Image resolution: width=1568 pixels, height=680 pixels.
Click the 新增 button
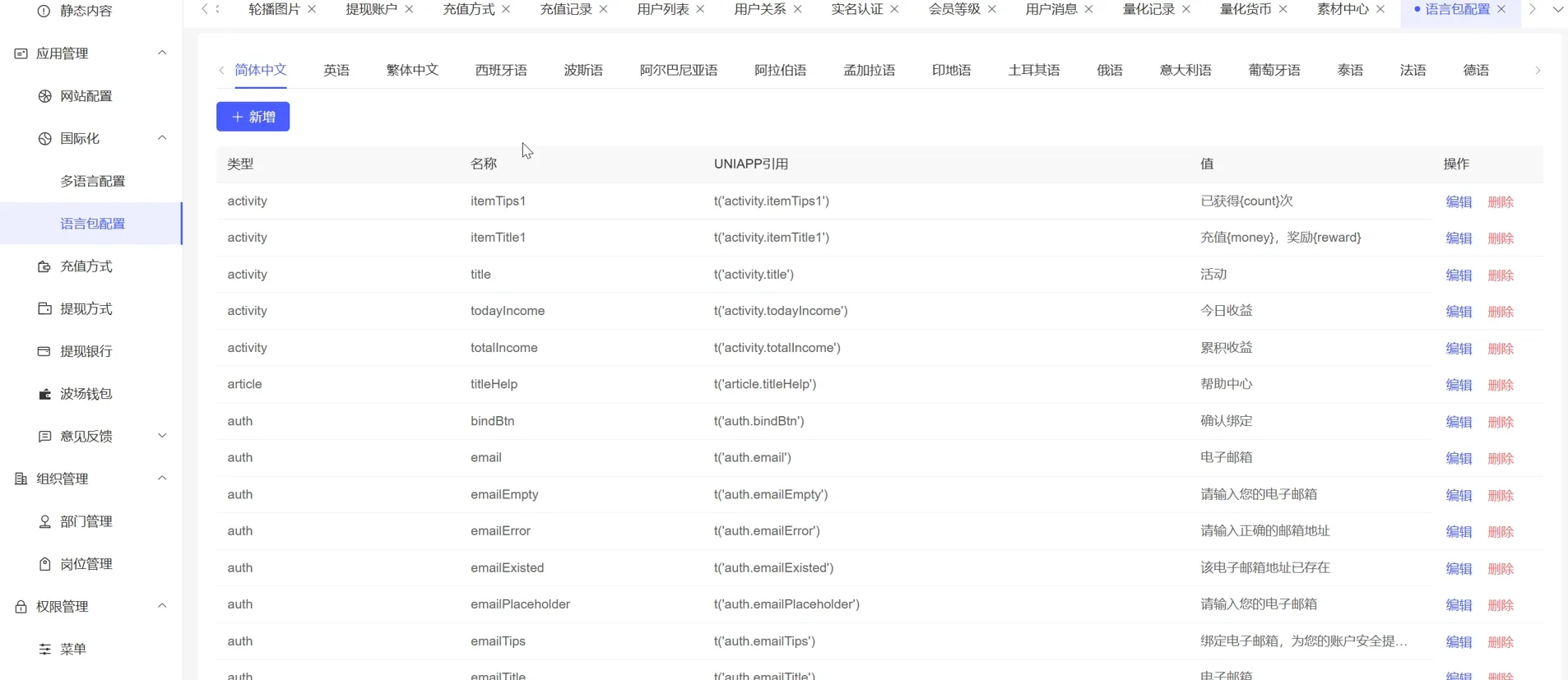point(253,117)
